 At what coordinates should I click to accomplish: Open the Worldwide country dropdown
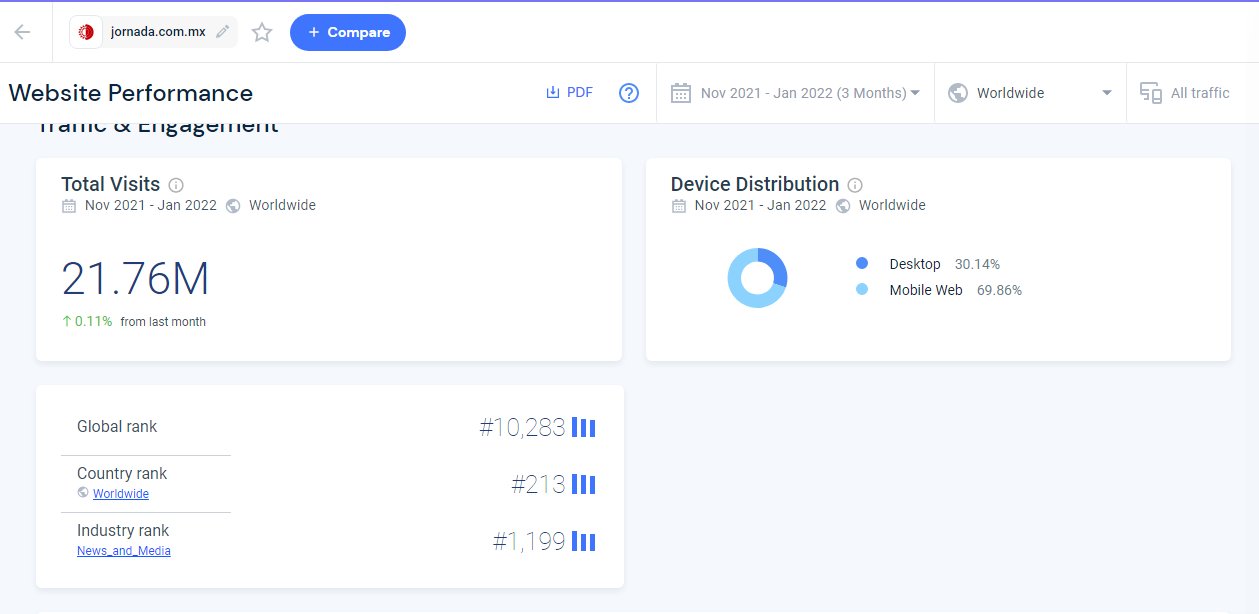click(x=1030, y=93)
